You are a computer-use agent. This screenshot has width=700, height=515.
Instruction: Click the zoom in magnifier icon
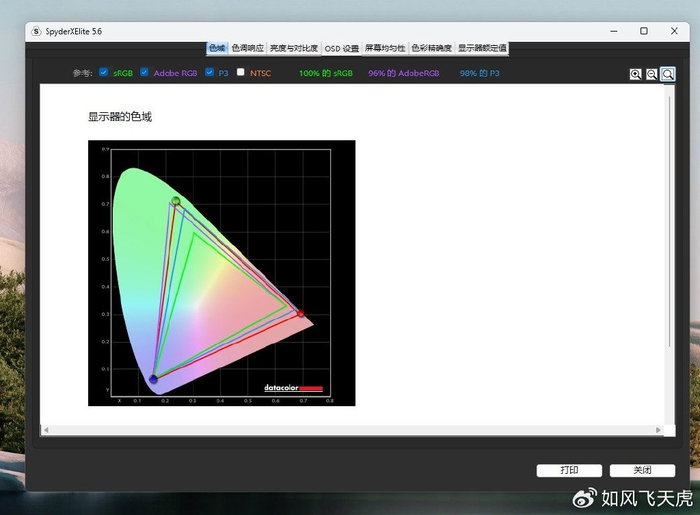tap(636, 74)
